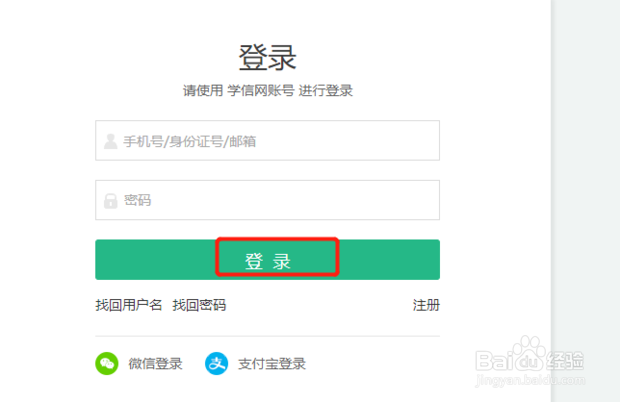Click the large 登录 page heading
This screenshot has width=620, height=402.
268,58
